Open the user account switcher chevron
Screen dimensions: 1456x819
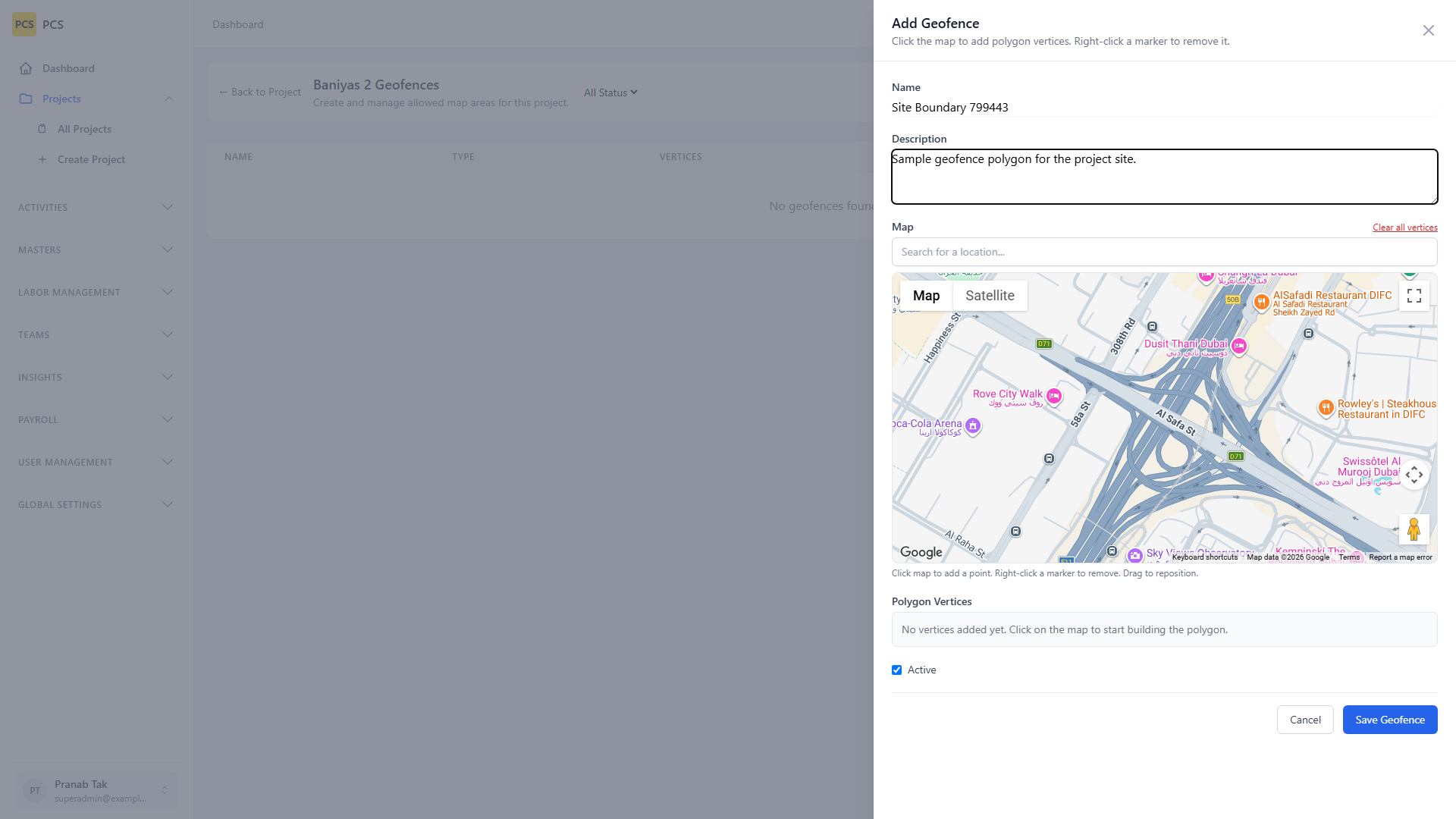click(165, 790)
